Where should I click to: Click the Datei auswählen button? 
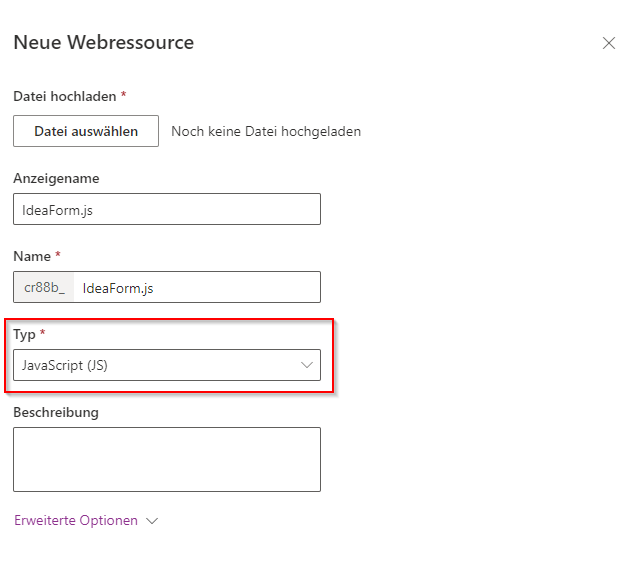point(86,131)
